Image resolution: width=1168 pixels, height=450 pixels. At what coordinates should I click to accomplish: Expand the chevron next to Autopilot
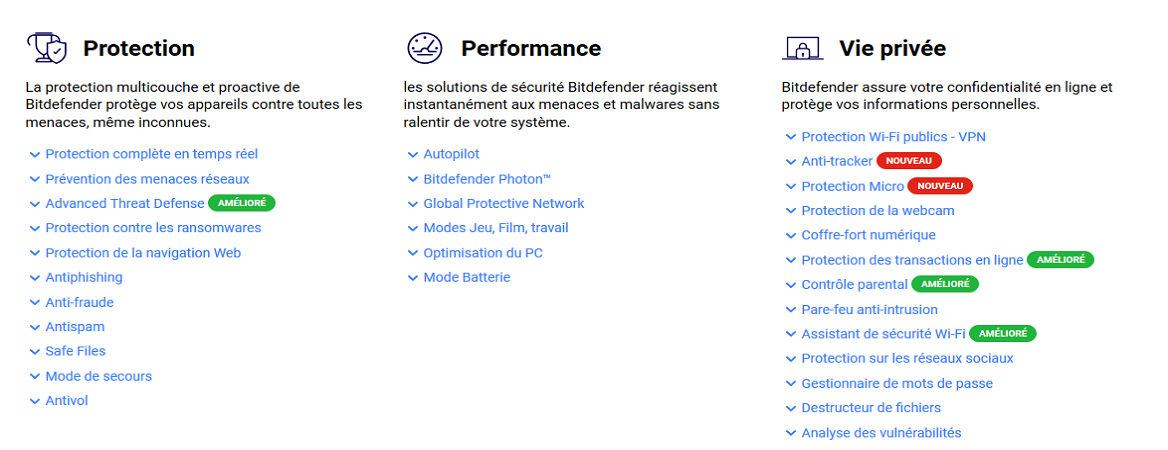(x=413, y=155)
